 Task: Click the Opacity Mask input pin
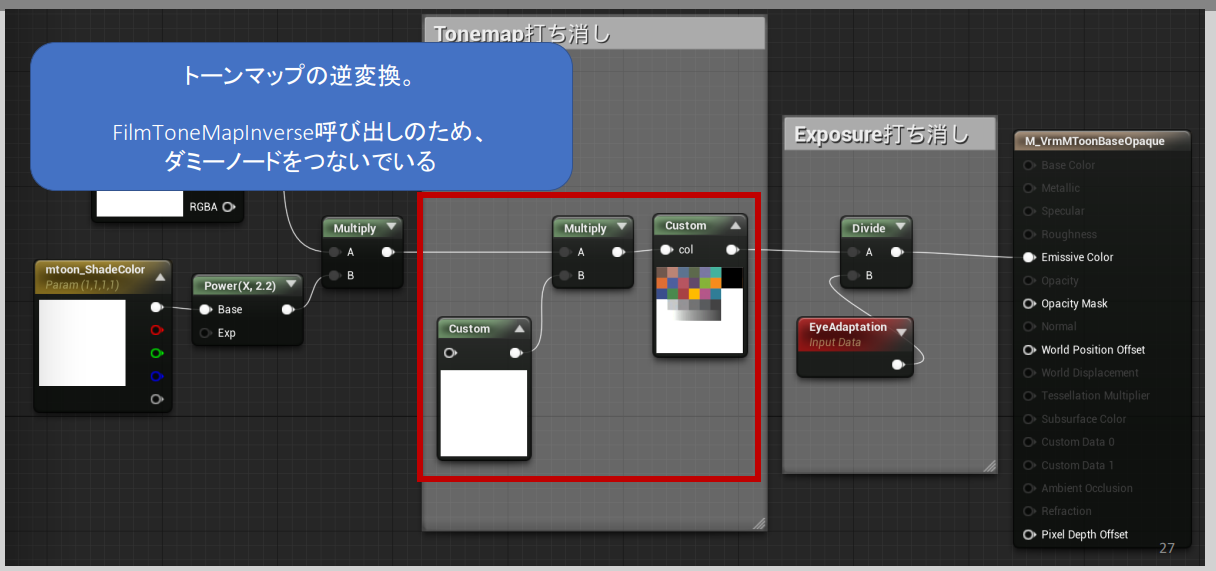coord(1029,304)
